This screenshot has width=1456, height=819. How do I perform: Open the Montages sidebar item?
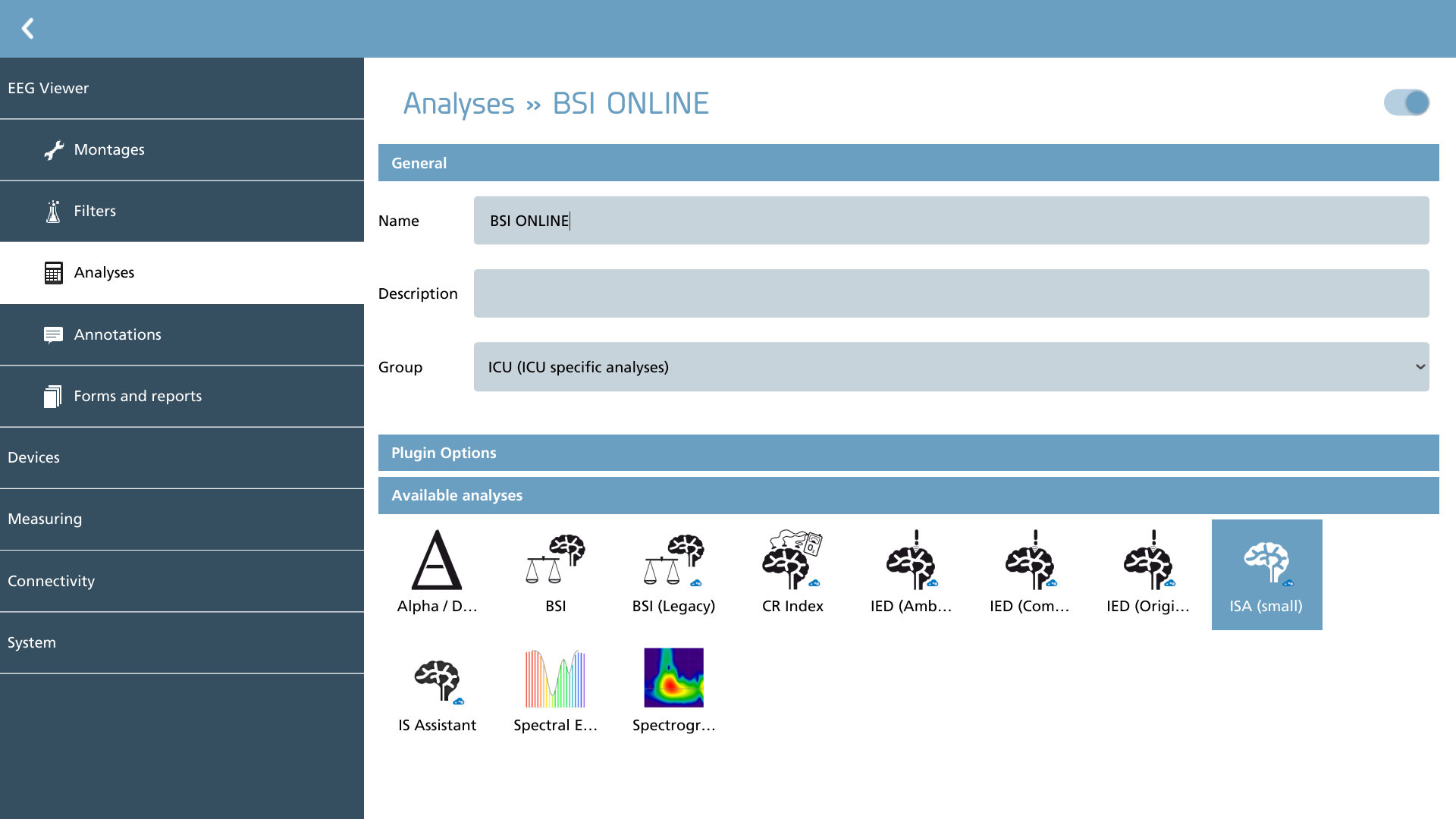click(182, 150)
